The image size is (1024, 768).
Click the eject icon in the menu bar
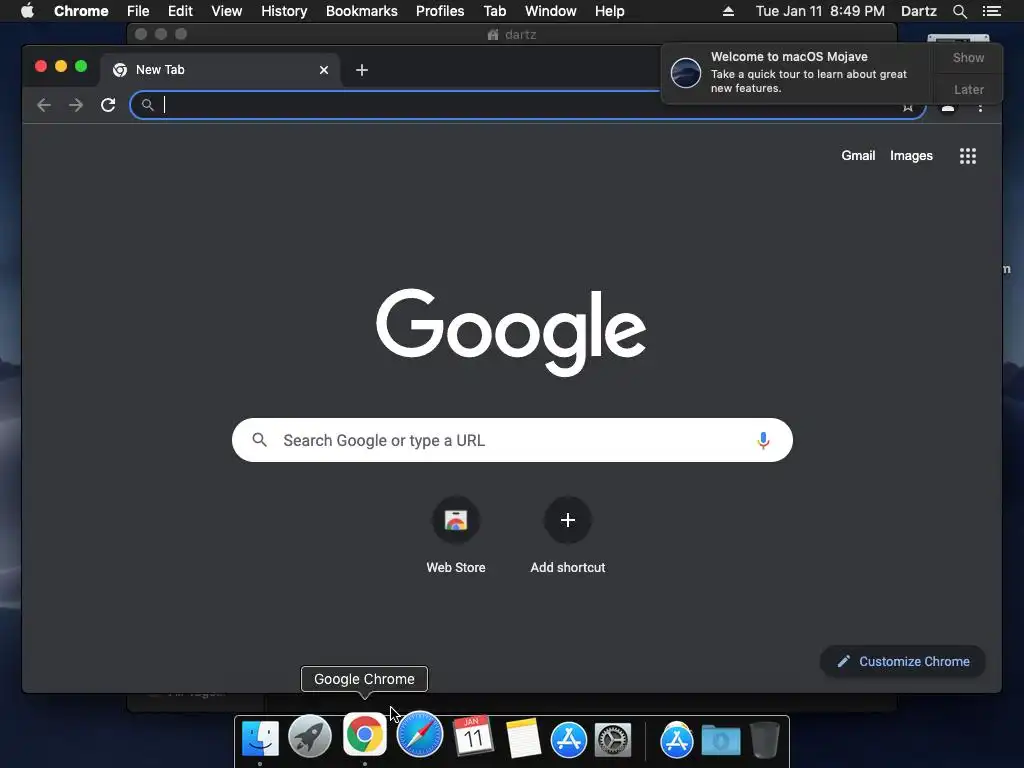[728, 11]
